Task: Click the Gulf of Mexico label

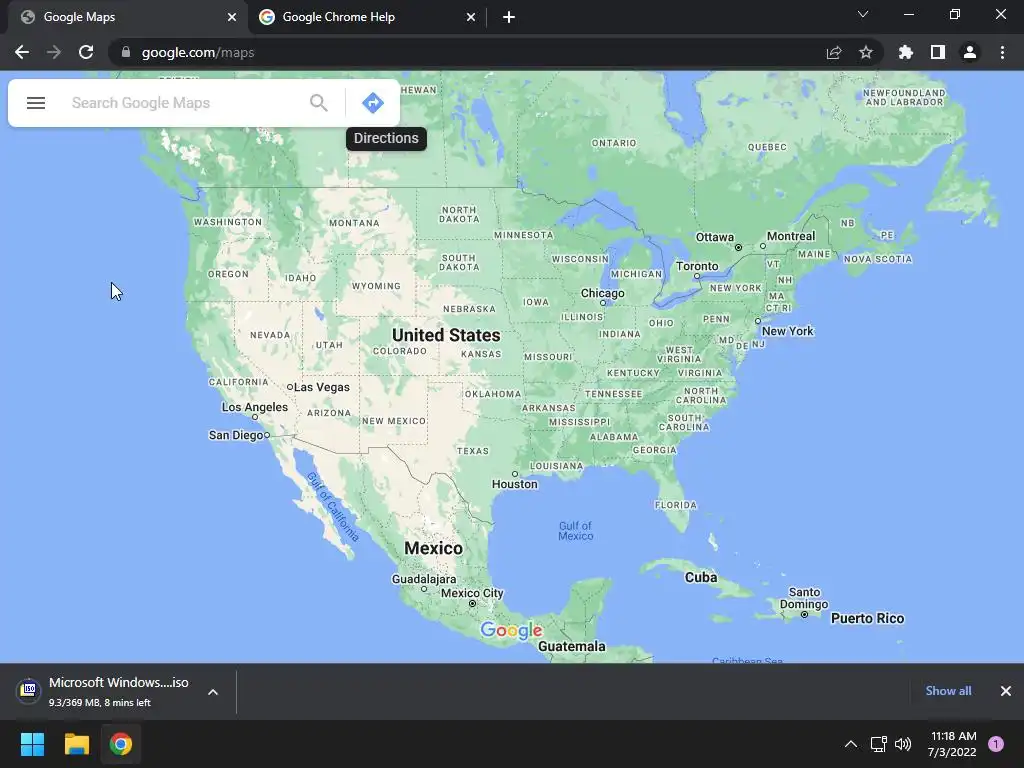Action: [x=575, y=531]
